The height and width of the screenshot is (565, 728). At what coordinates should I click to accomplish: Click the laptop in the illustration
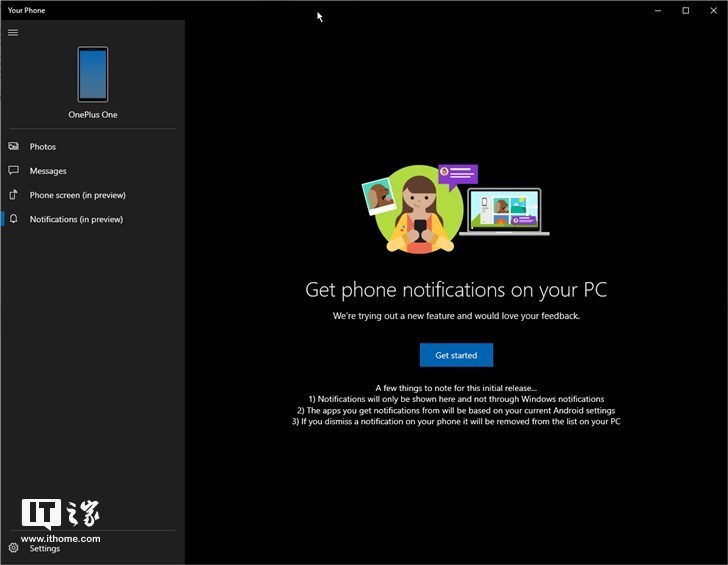pos(504,213)
